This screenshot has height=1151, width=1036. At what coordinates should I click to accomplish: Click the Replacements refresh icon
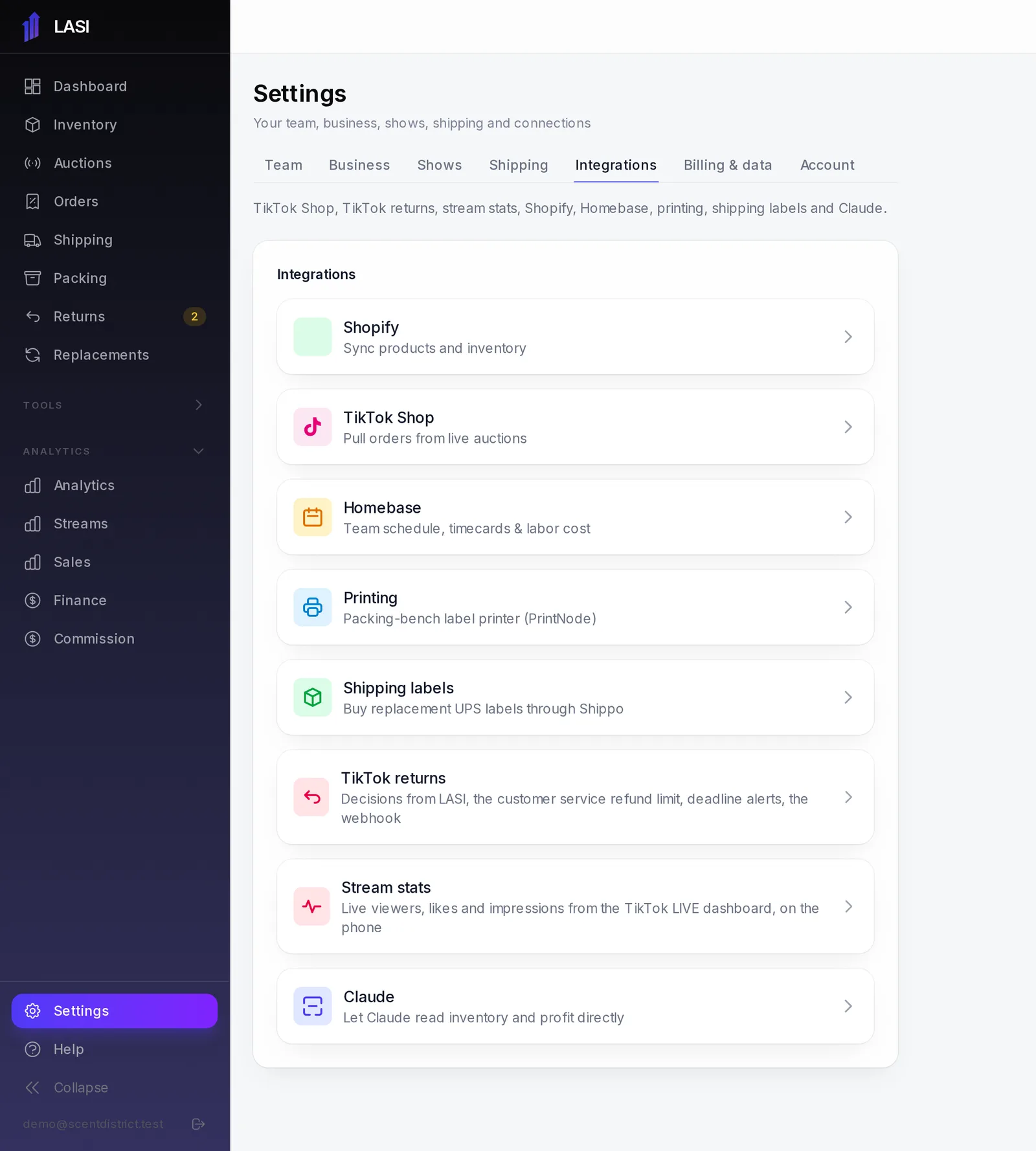[x=32, y=355]
